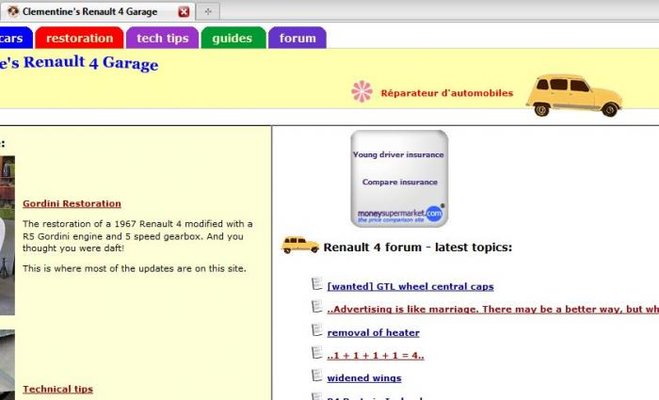Click the page icon next to widened wings
This screenshot has height=400, width=659.
coord(317,376)
